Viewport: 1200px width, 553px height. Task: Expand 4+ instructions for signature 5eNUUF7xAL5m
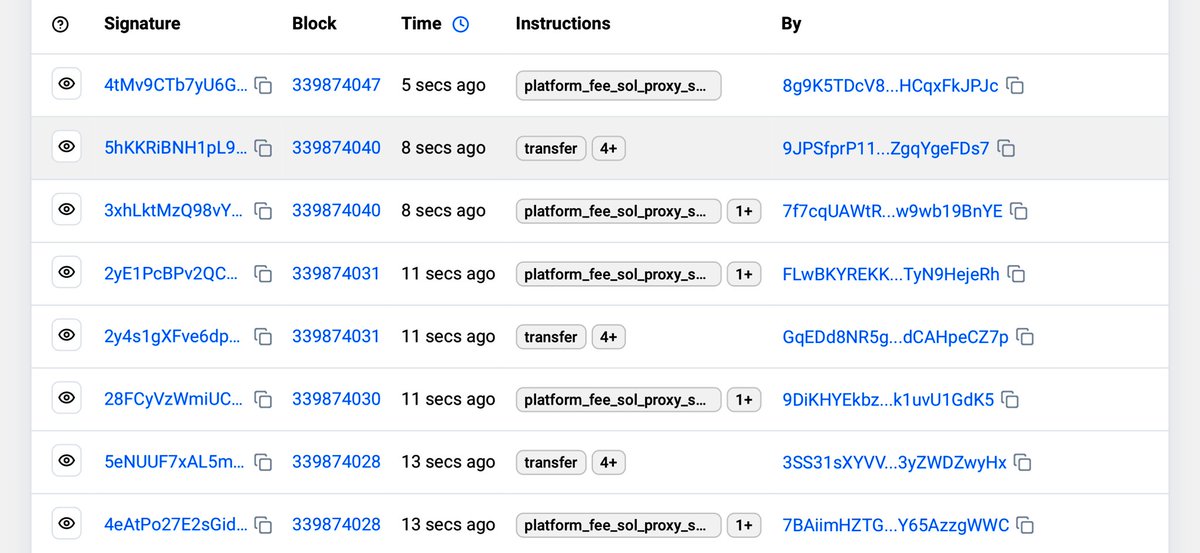click(608, 462)
